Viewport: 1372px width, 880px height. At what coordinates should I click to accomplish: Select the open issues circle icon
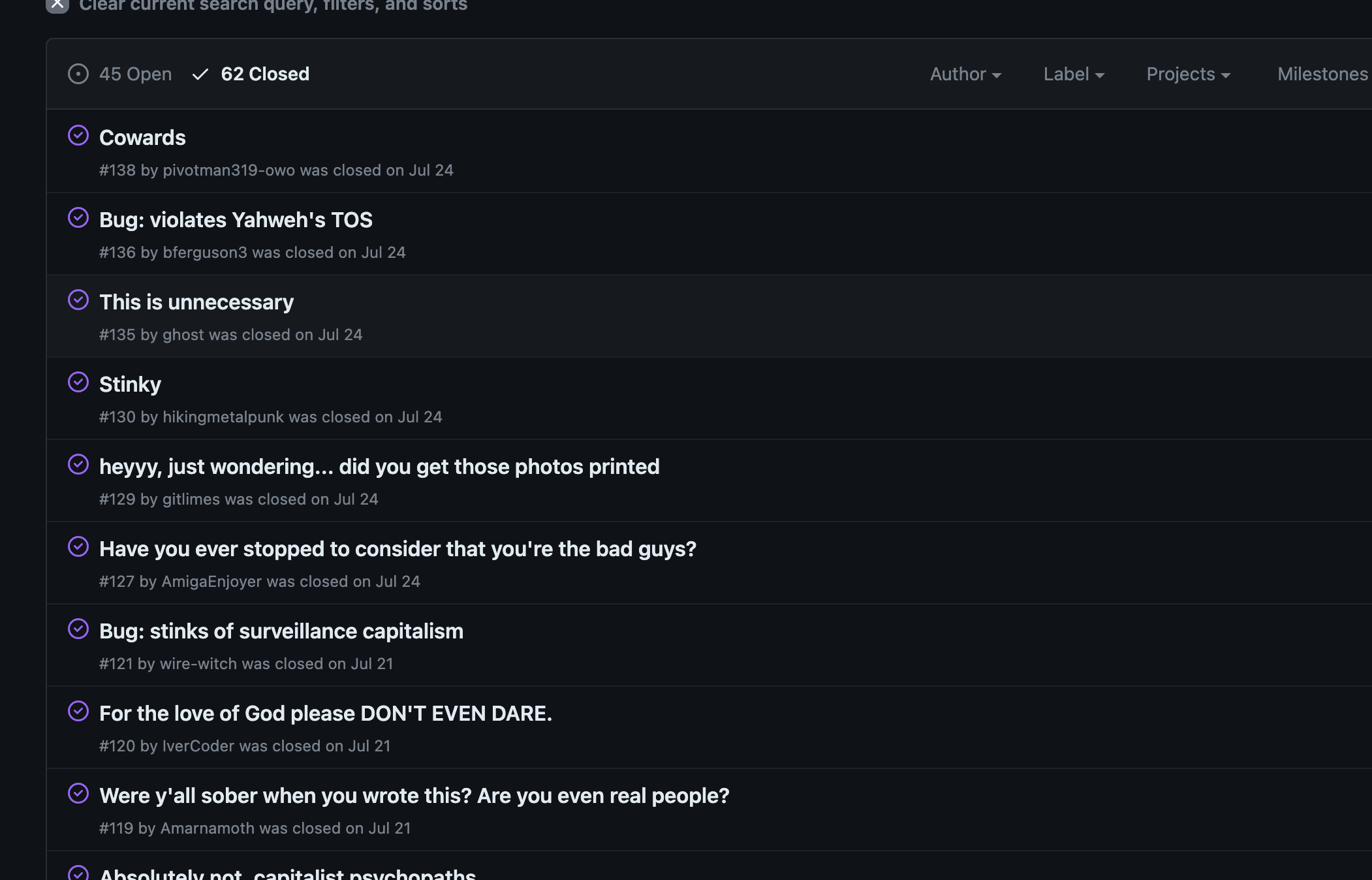[x=78, y=74]
